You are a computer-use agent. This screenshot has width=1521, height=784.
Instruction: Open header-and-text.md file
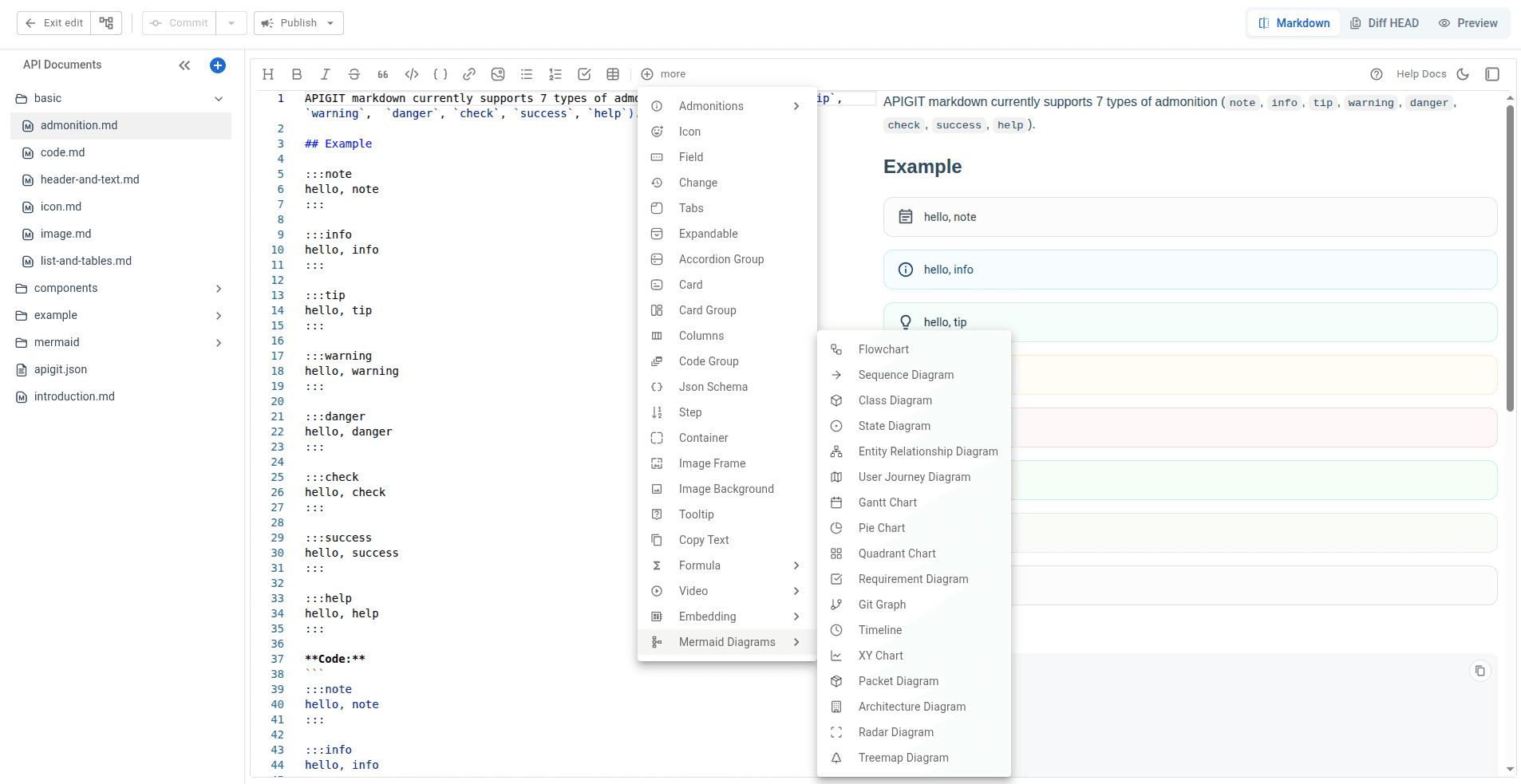point(120,180)
